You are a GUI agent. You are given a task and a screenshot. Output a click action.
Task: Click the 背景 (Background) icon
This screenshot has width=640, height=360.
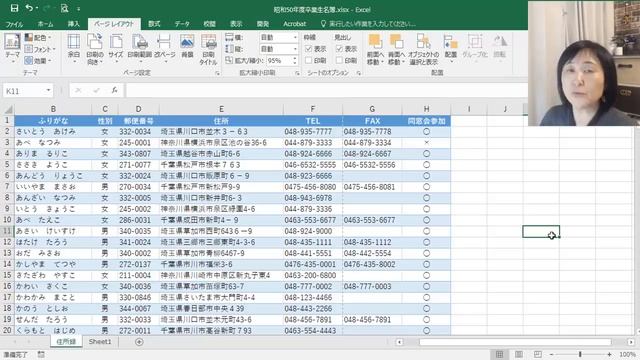coord(187,46)
